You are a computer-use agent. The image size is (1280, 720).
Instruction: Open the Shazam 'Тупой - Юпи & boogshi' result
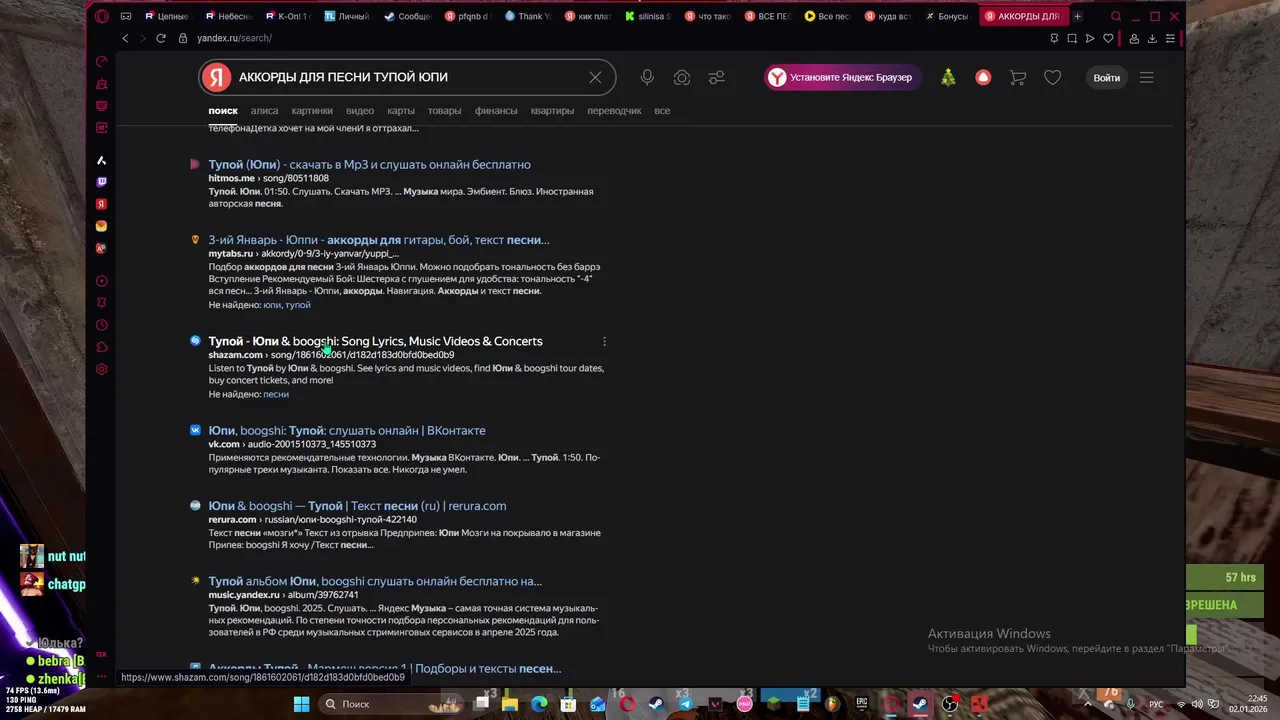375,341
